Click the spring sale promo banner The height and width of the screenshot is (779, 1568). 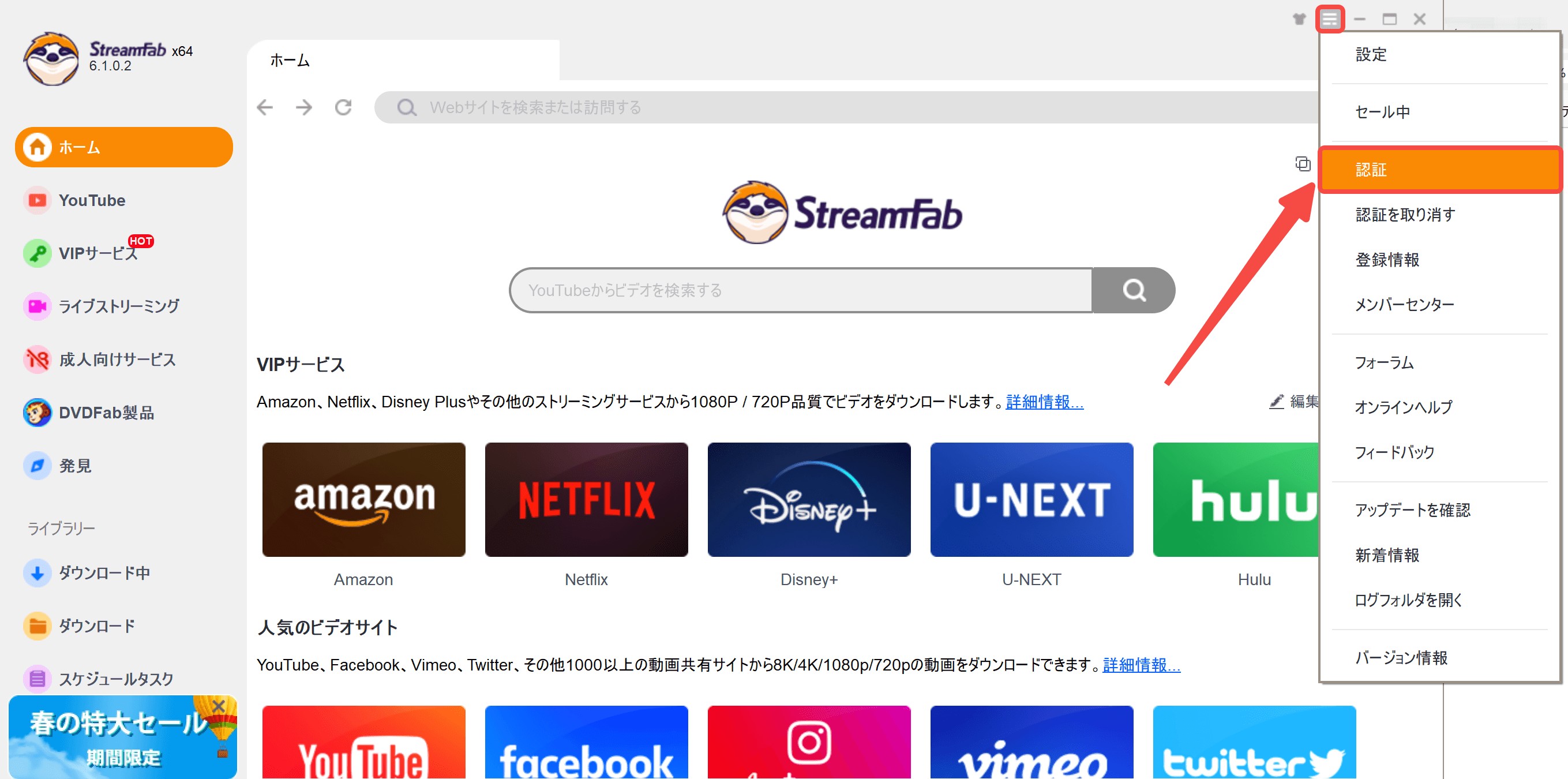click(x=122, y=737)
